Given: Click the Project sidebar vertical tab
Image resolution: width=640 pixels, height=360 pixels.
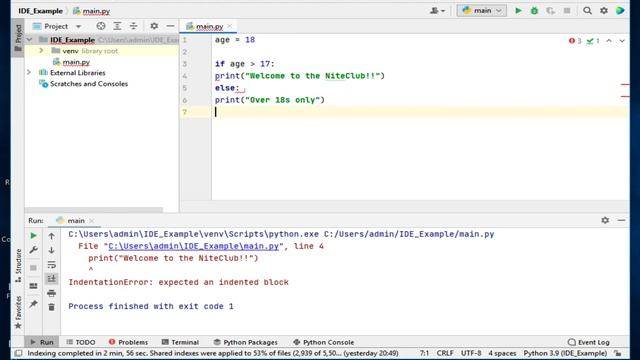Looking at the screenshot, I should pos(18,38).
